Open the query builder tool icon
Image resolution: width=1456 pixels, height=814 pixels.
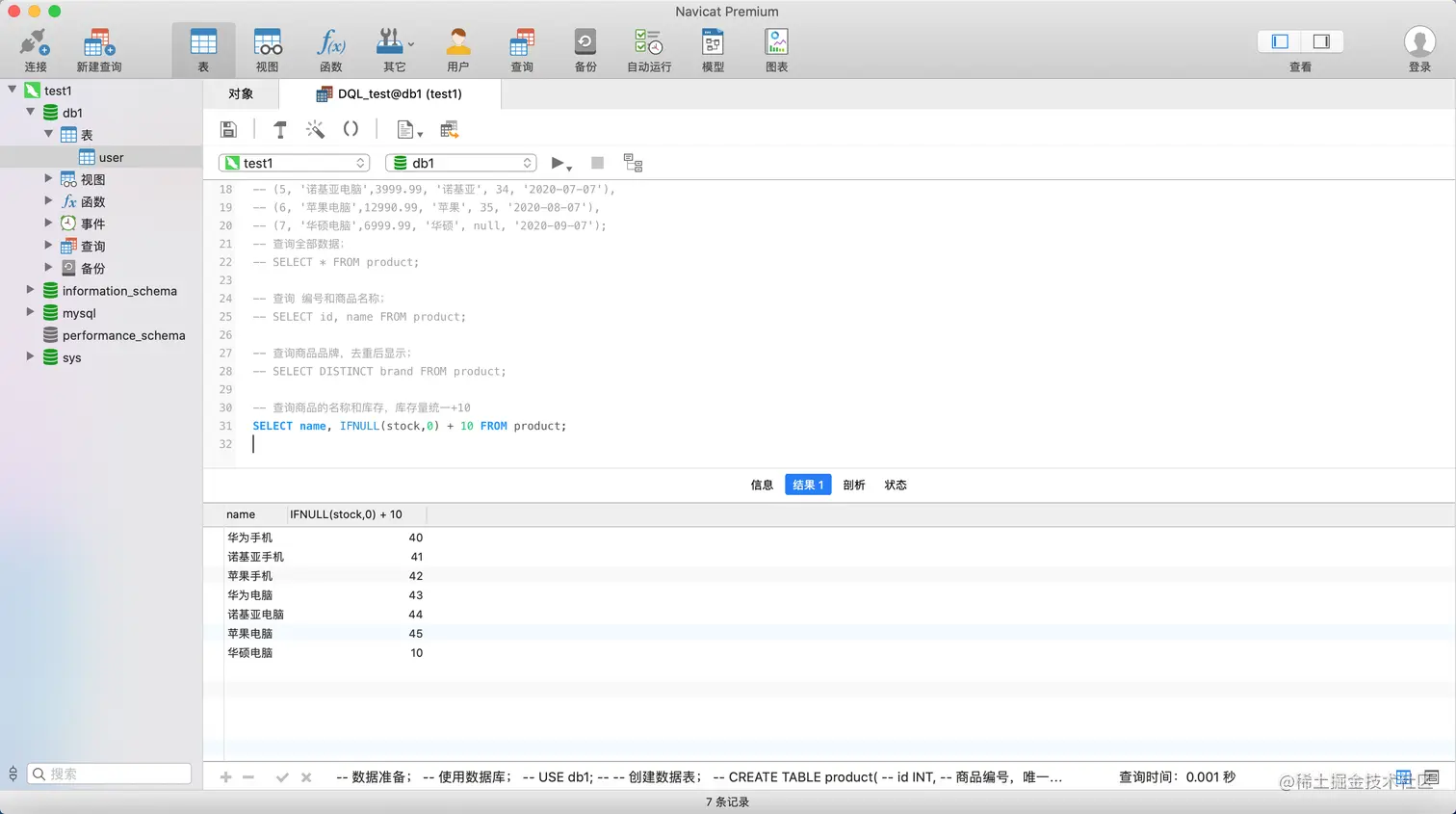280,129
